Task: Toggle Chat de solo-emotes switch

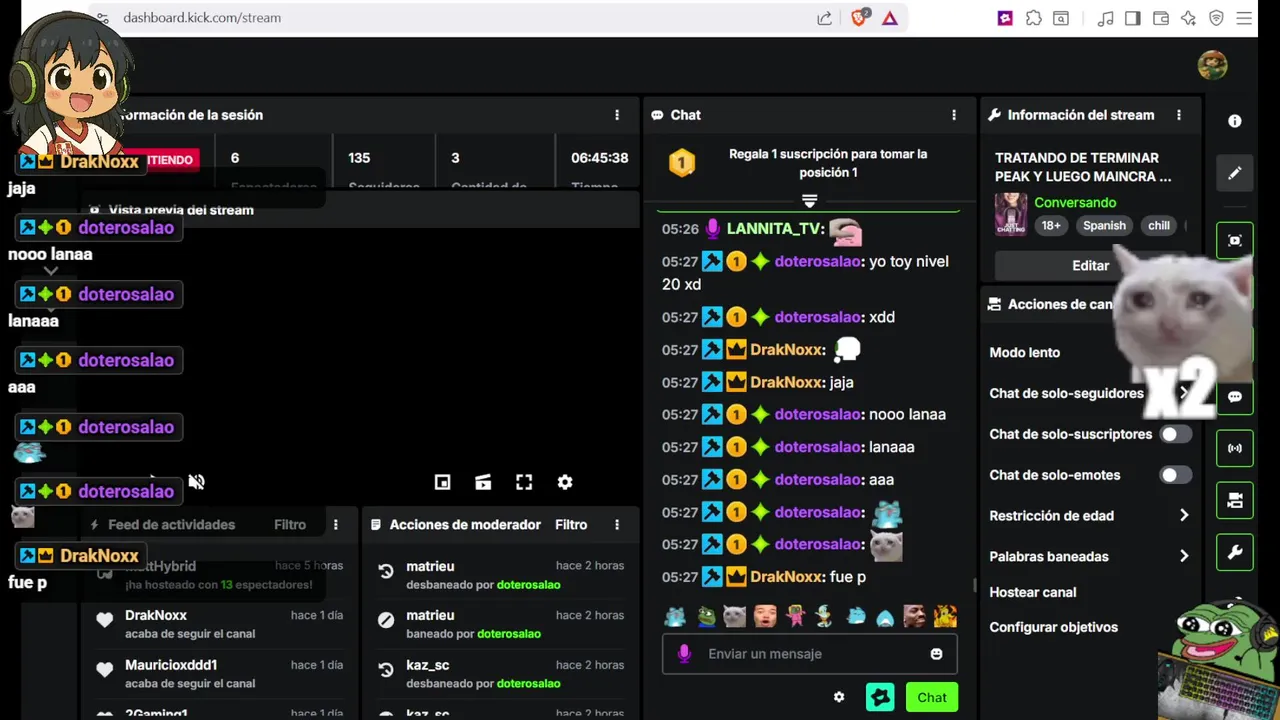Action: (x=1176, y=475)
